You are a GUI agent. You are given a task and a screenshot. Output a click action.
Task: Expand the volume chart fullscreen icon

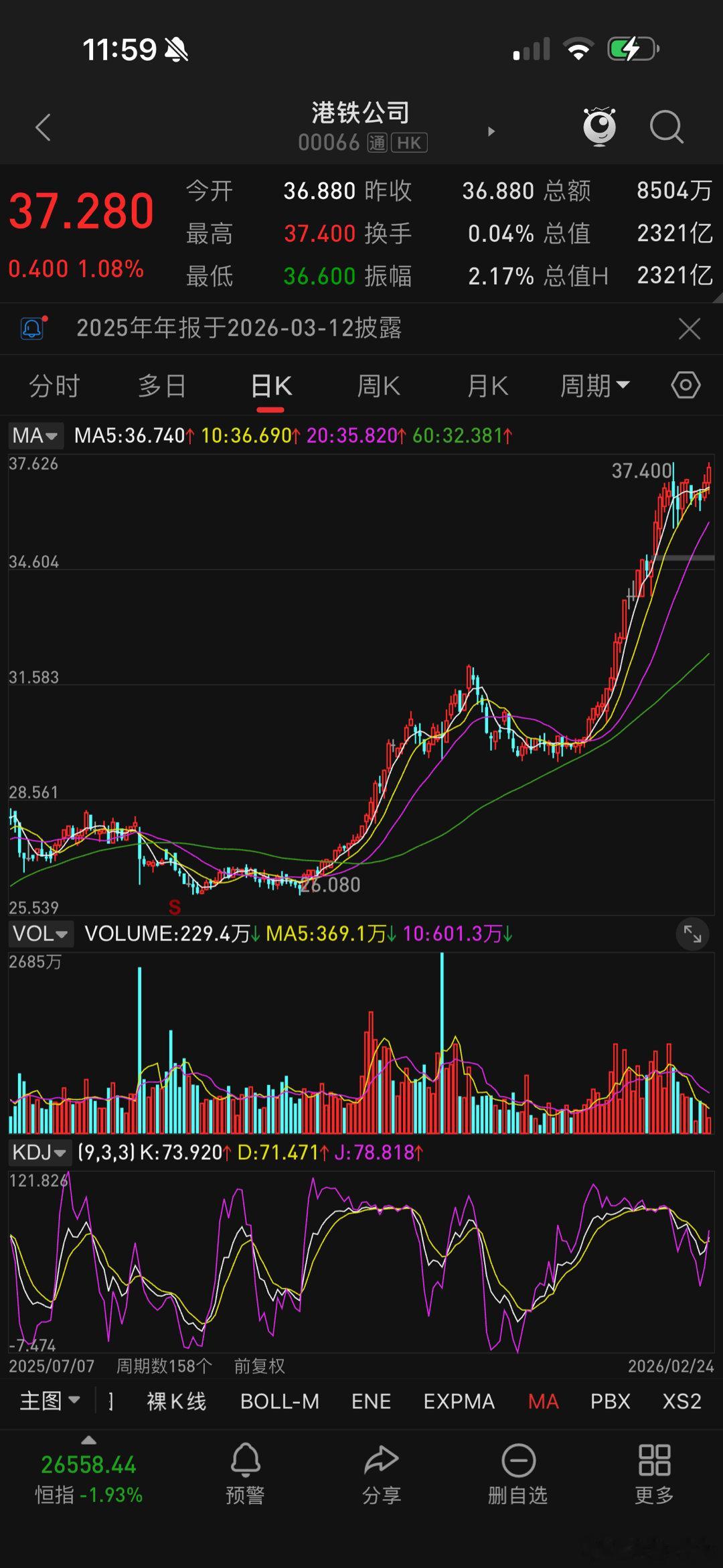click(x=692, y=933)
